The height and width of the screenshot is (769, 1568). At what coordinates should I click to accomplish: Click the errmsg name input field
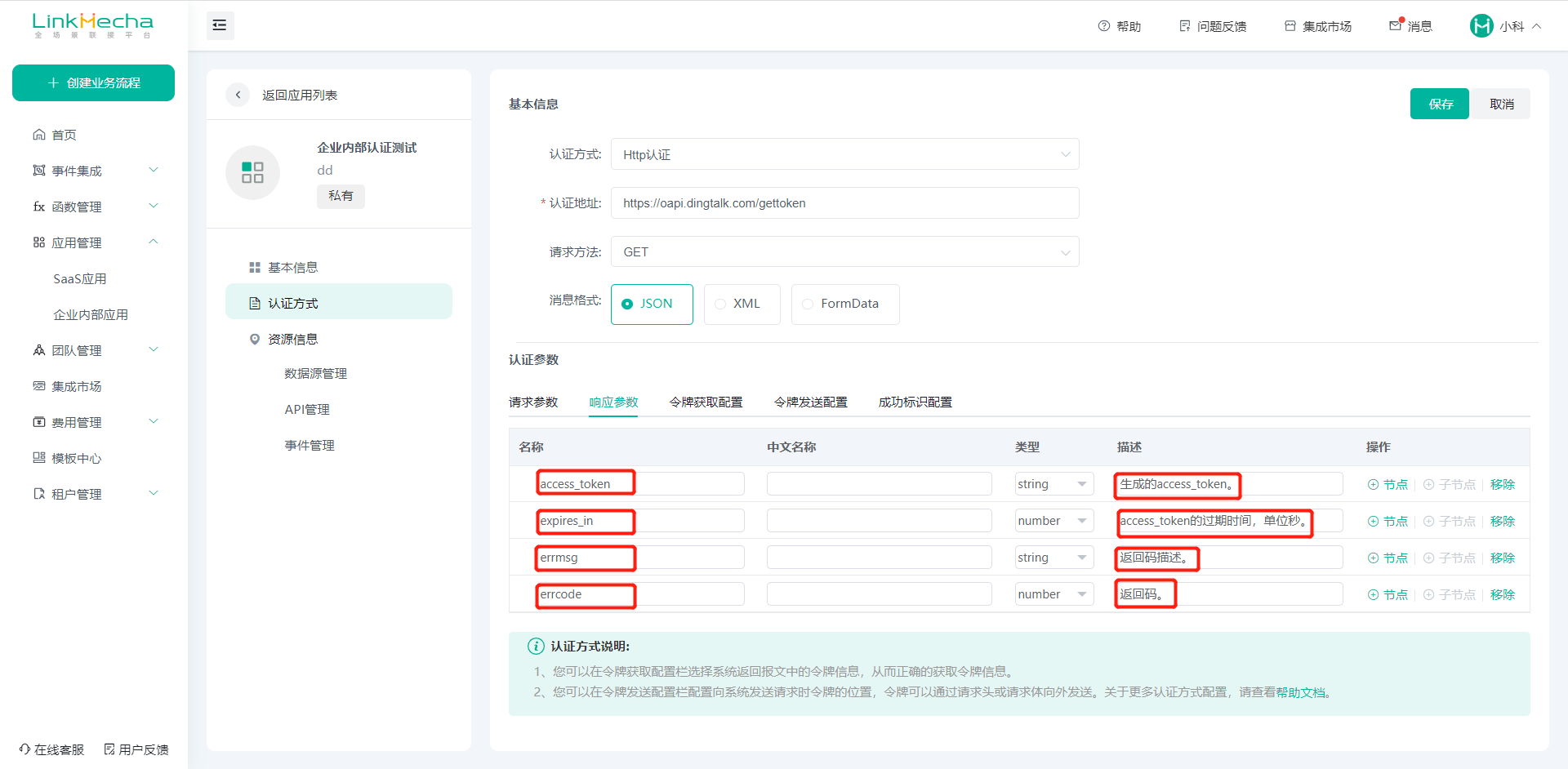pos(640,558)
